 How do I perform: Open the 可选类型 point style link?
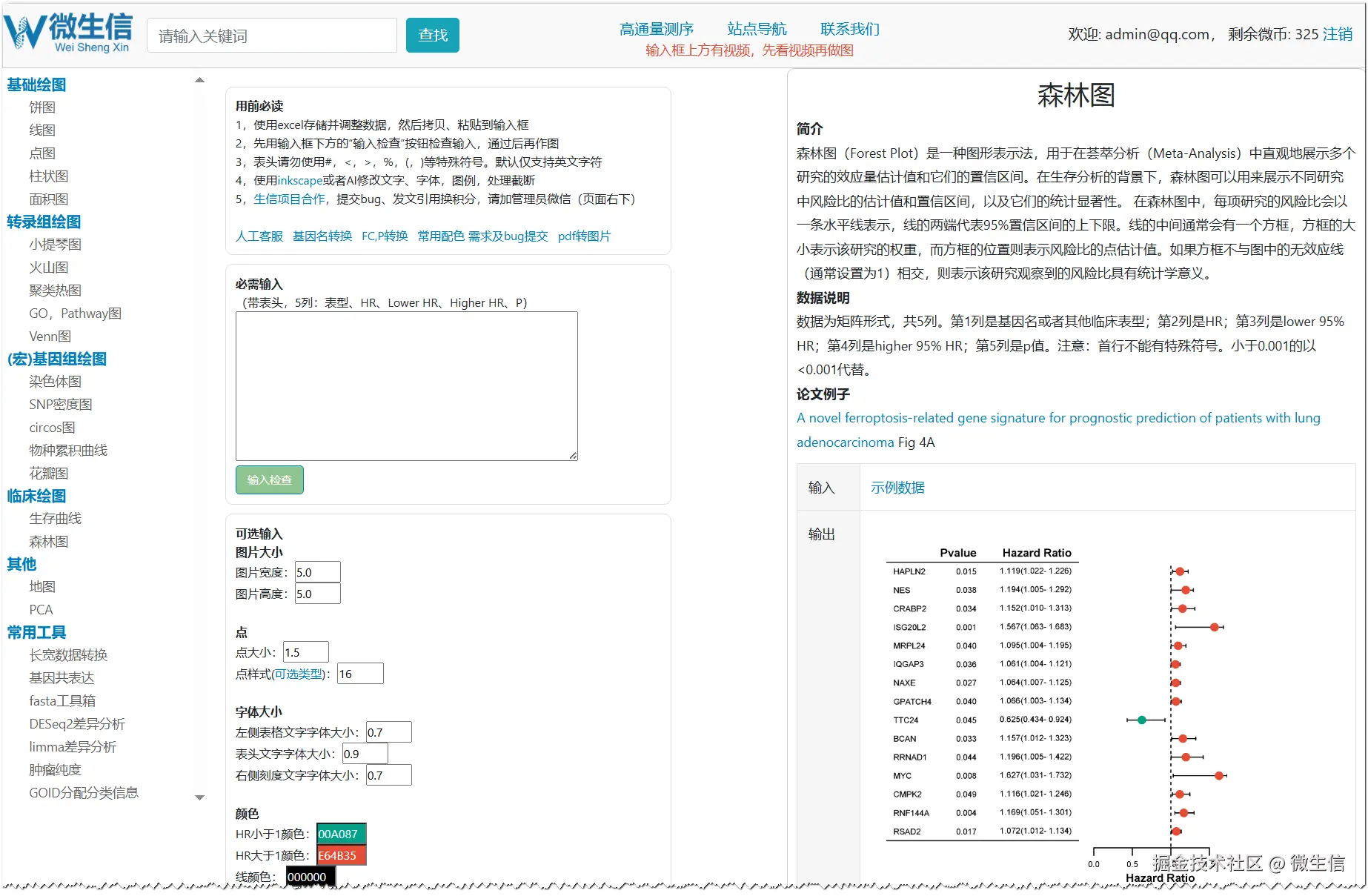coord(298,674)
